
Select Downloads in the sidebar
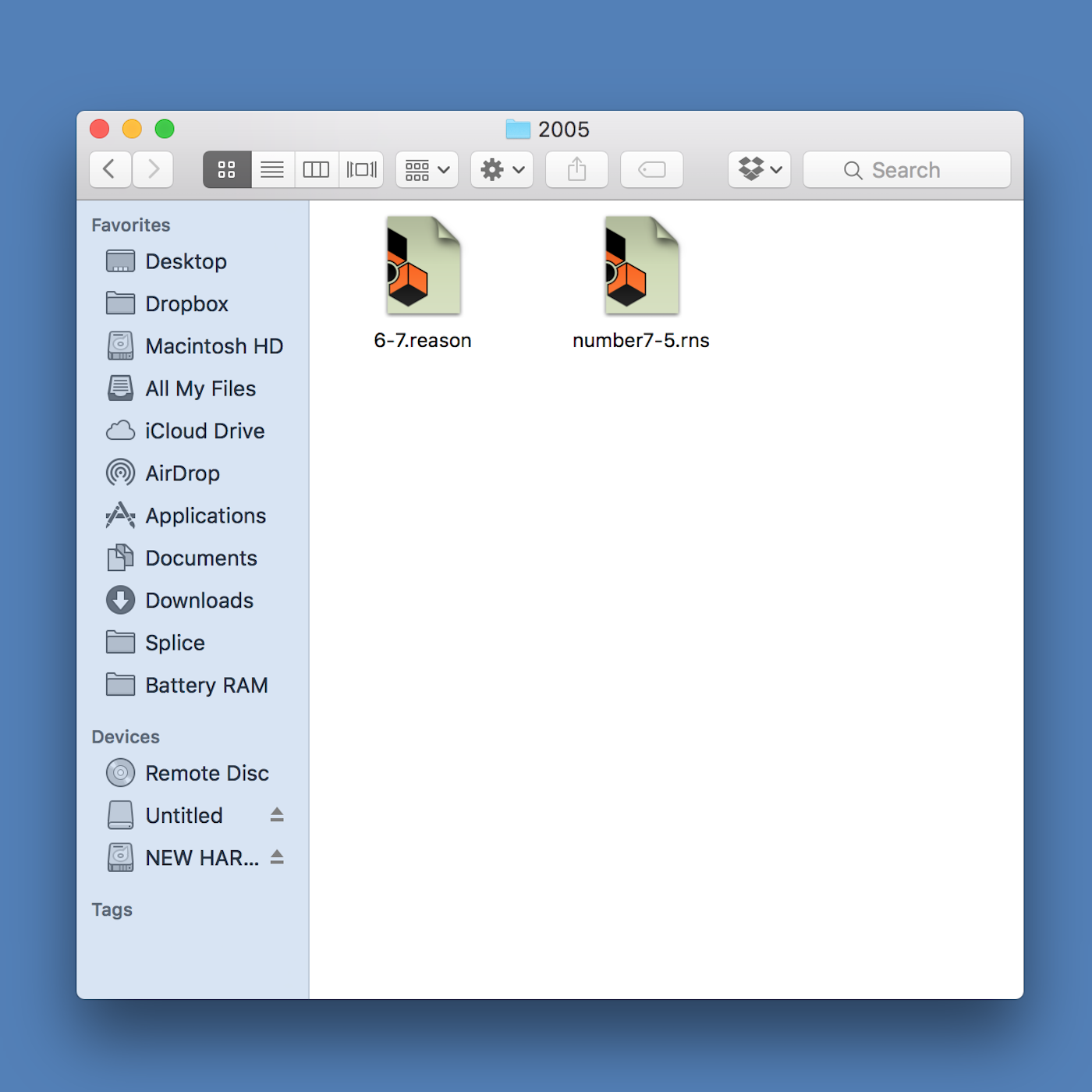199,601
